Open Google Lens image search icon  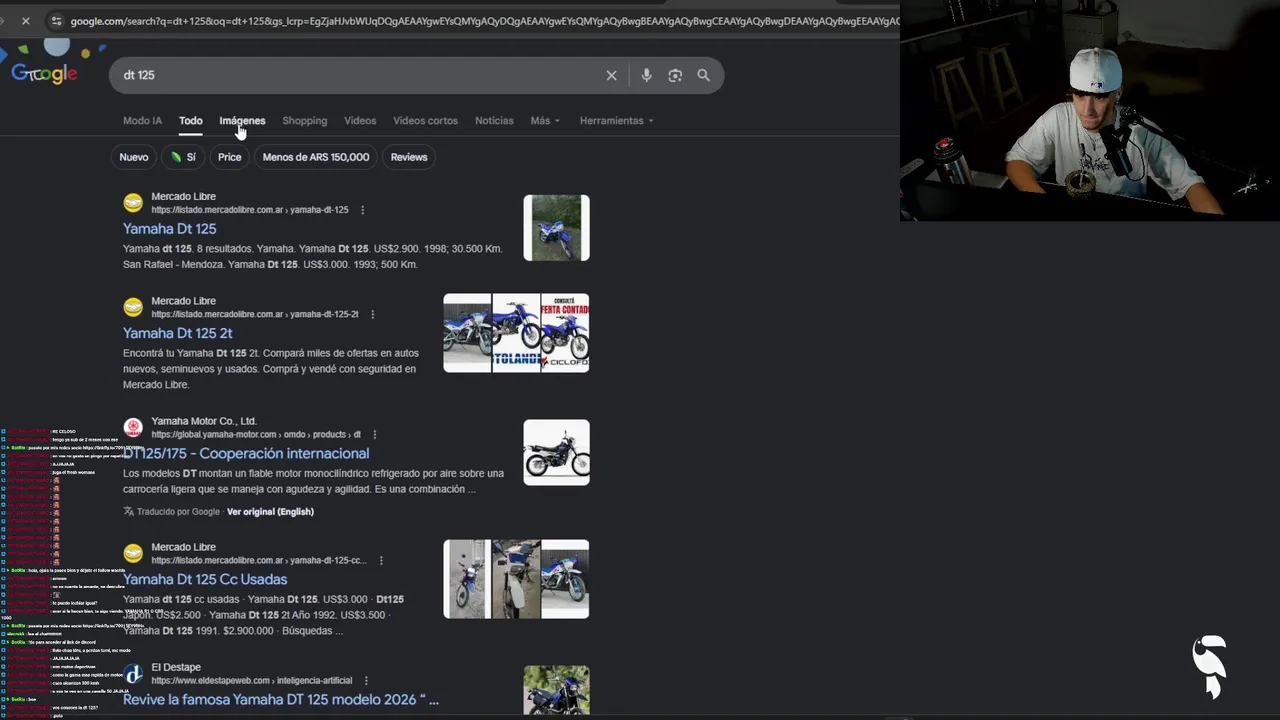[x=675, y=75]
